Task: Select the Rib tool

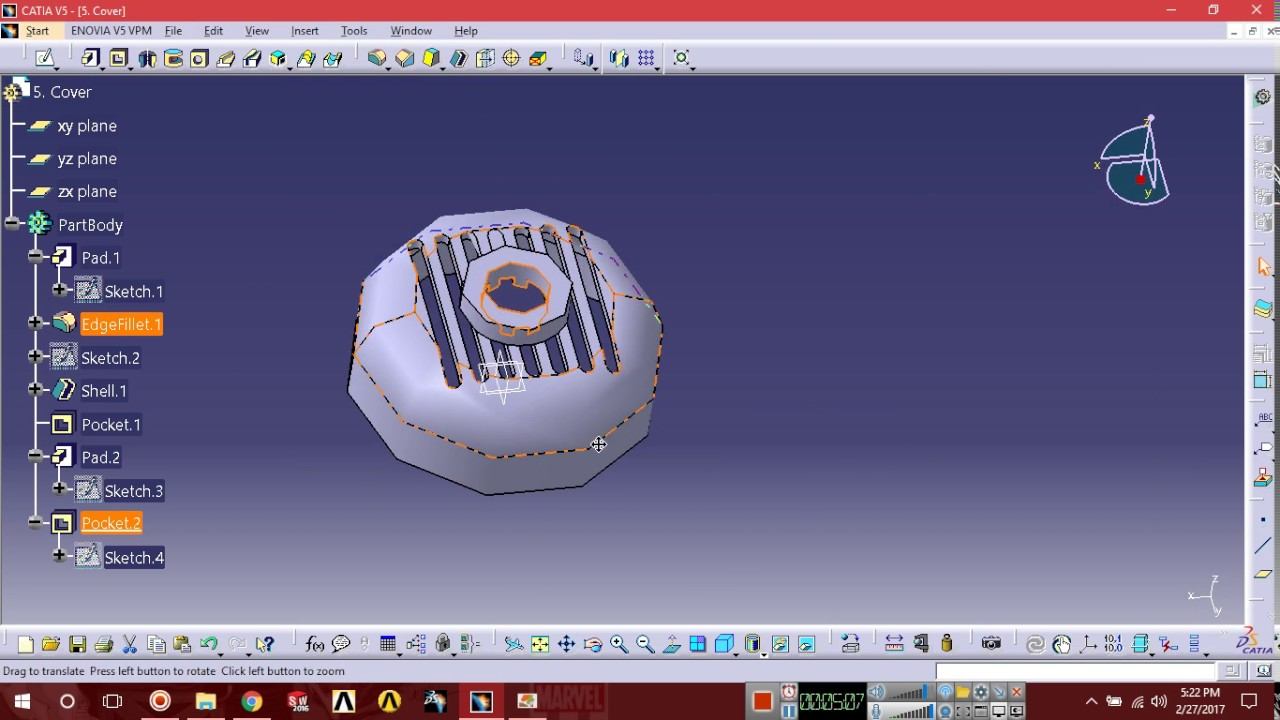Action: [x=225, y=58]
